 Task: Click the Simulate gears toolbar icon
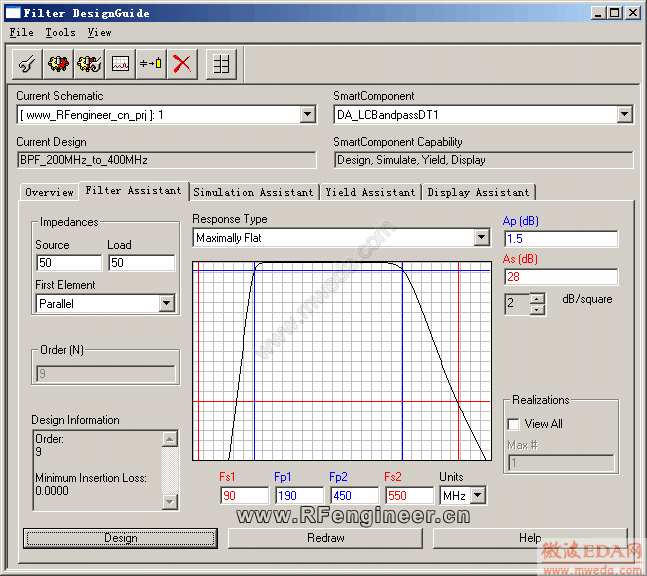click(x=58, y=64)
